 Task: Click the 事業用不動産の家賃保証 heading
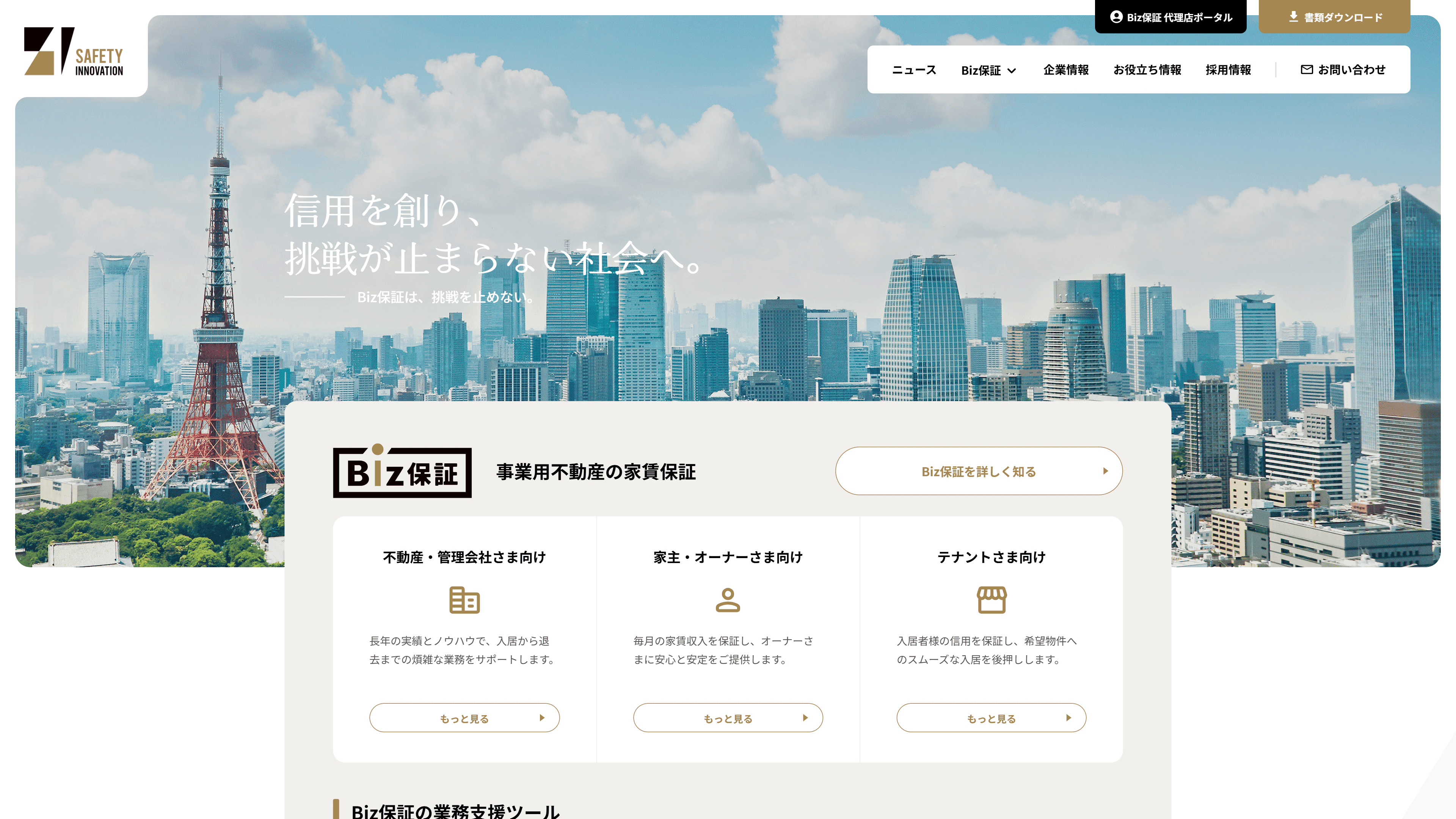[x=596, y=472]
